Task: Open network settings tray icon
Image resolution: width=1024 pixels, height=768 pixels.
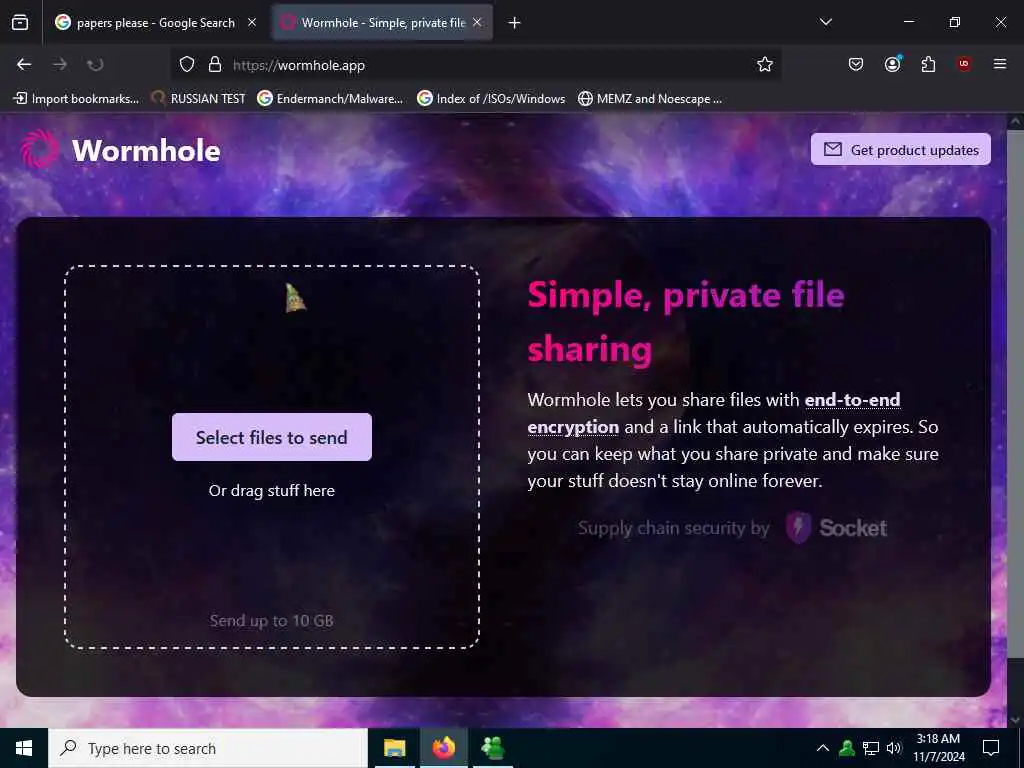Action: [x=871, y=748]
